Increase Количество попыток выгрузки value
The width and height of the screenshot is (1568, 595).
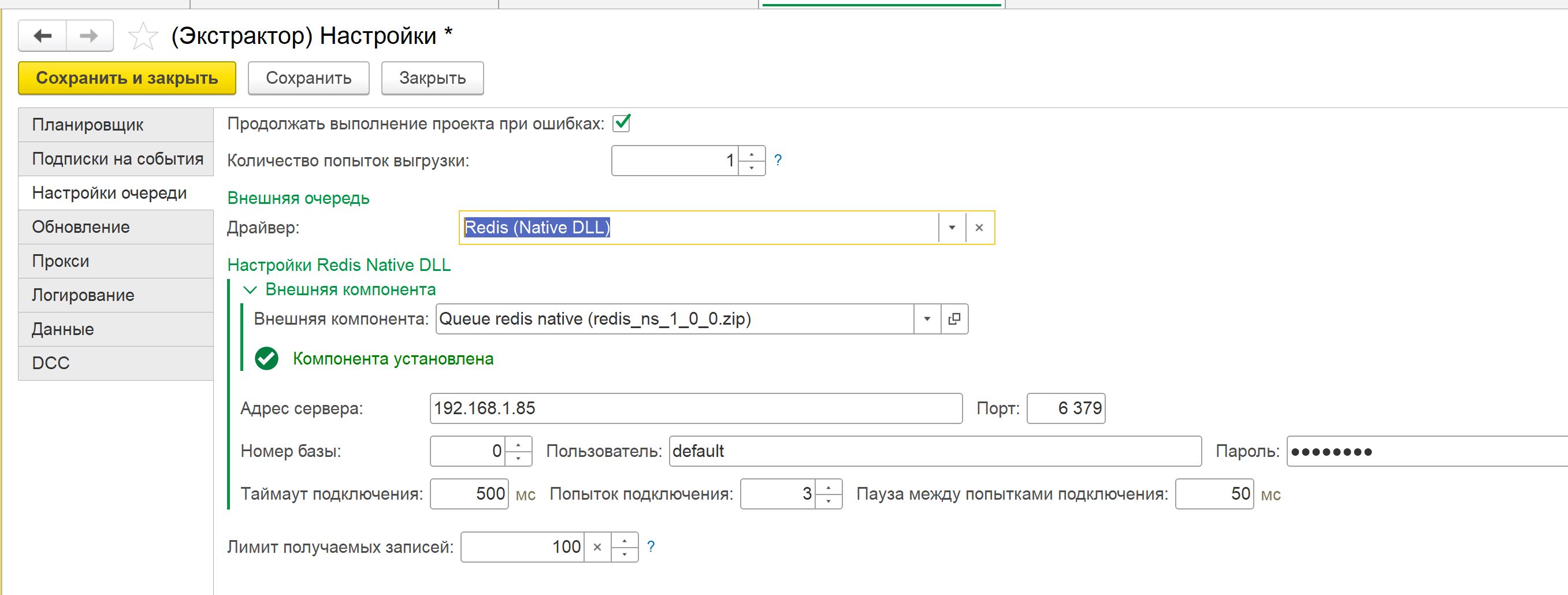pyautogui.click(x=752, y=154)
